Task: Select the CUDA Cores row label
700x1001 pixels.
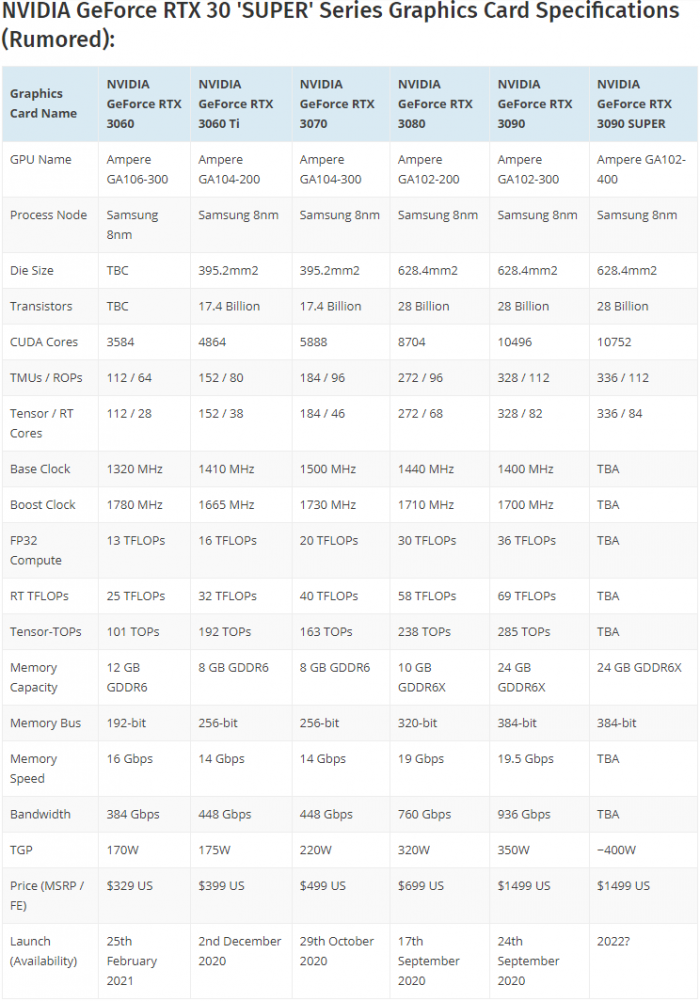Action: point(44,342)
